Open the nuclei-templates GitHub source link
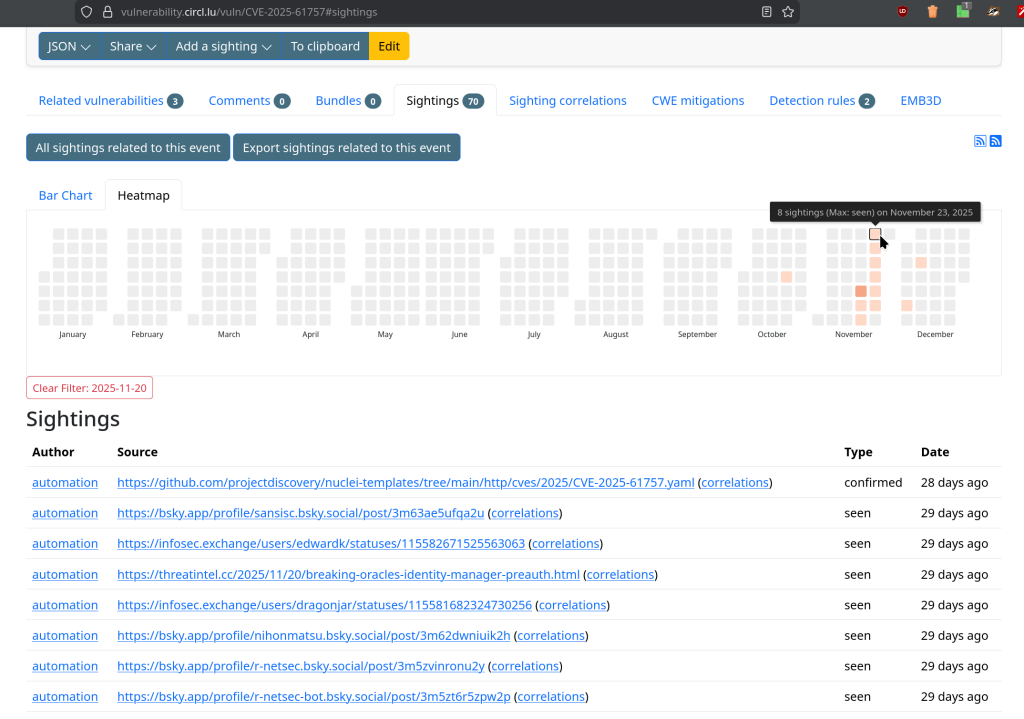 point(405,482)
